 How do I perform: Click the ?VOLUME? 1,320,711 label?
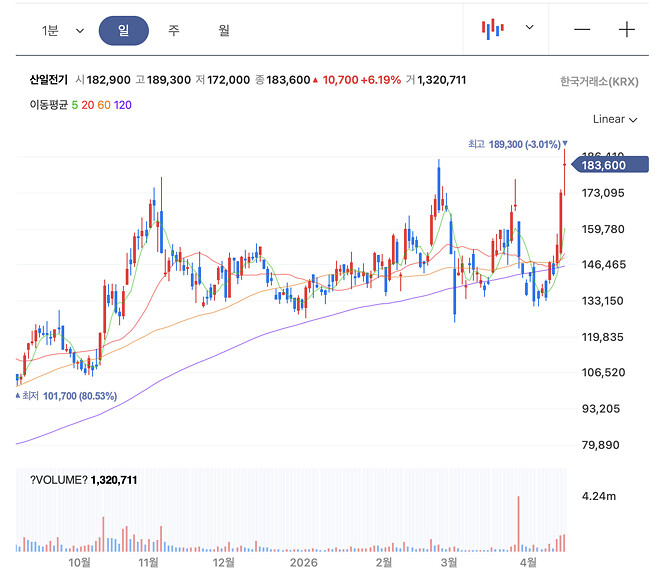[x=84, y=480]
